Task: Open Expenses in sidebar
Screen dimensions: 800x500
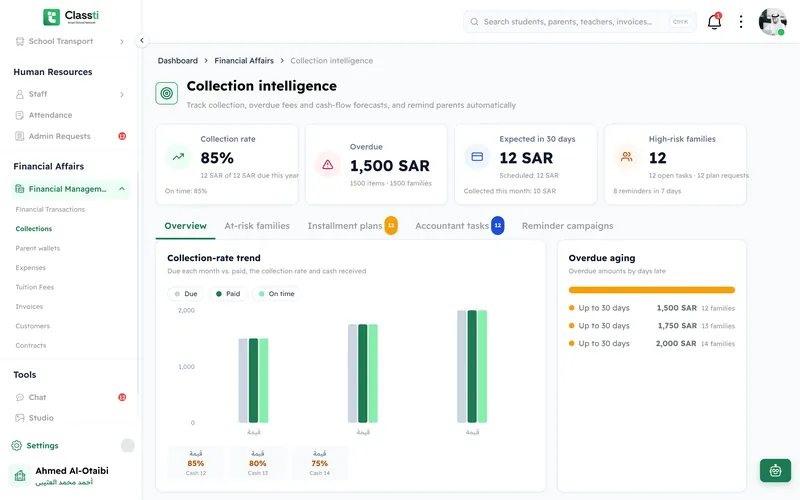Action: click(x=31, y=268)
